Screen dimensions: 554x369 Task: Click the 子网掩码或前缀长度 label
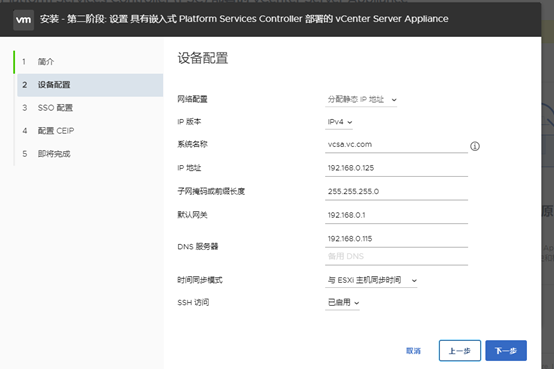(211, 192)
